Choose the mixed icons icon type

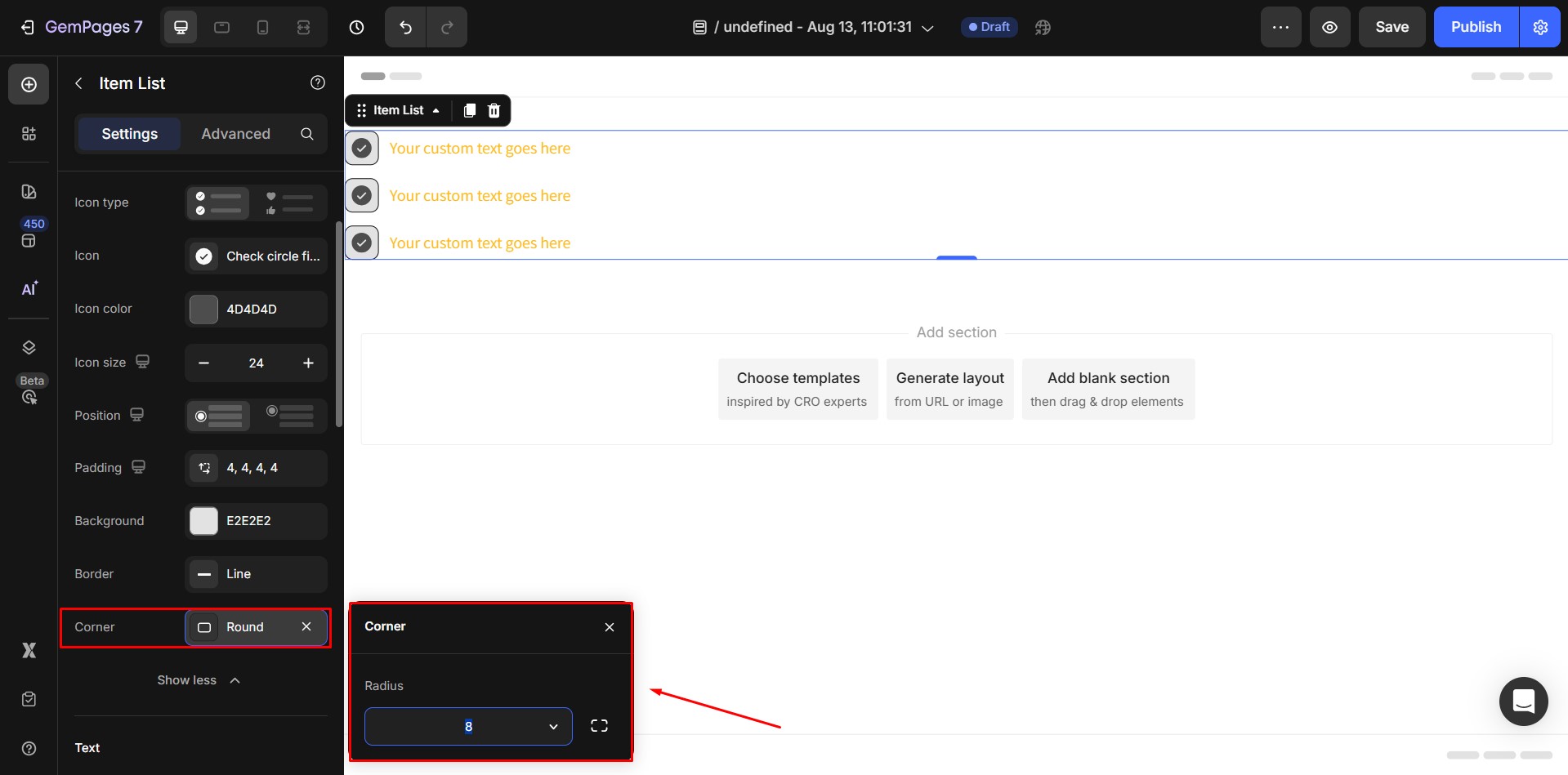(289, 203)
